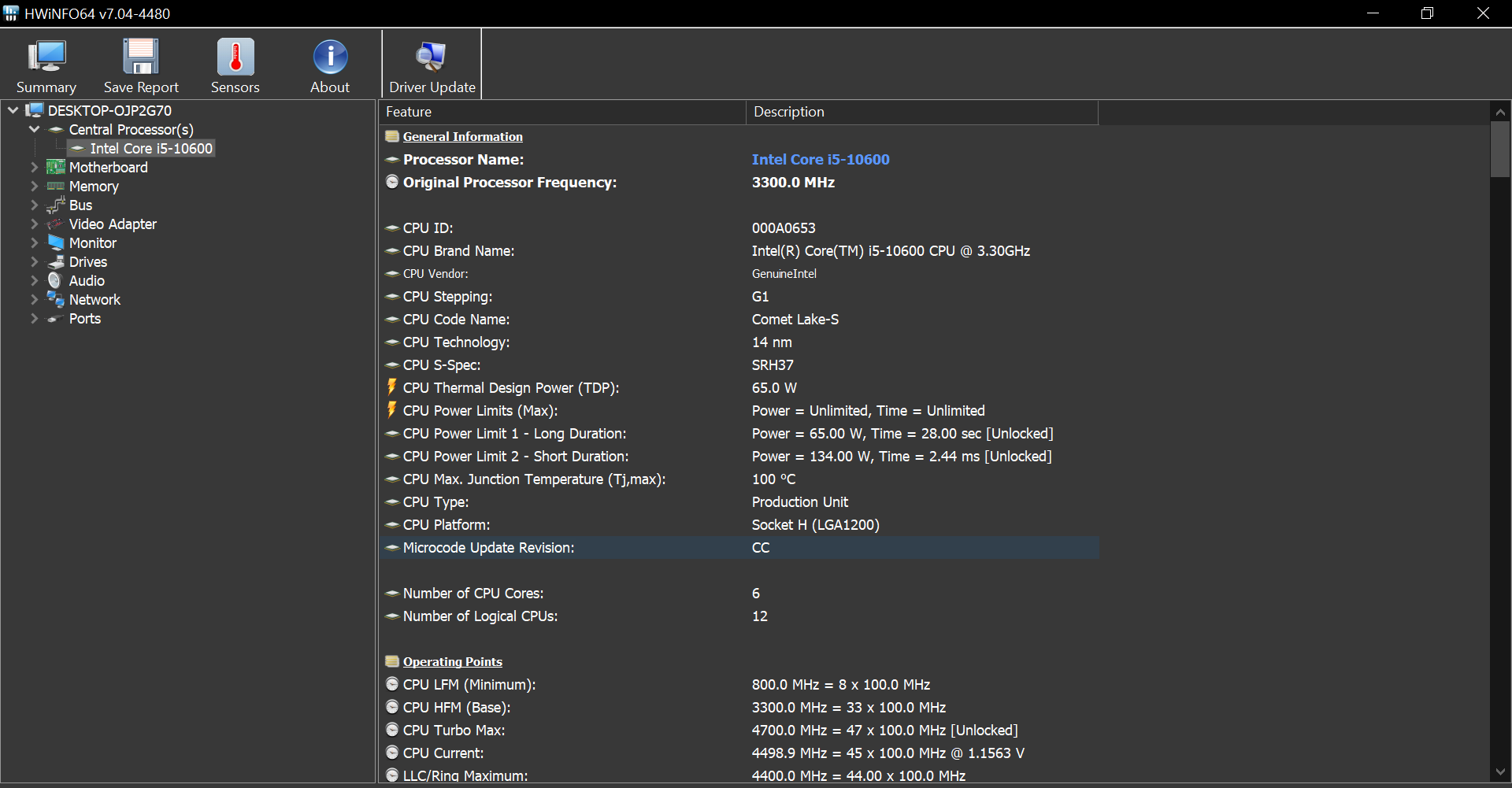Click the lightning icon beside CPU TDP
This screenshot has width=1512, height=788.
[x=391, y=387]
